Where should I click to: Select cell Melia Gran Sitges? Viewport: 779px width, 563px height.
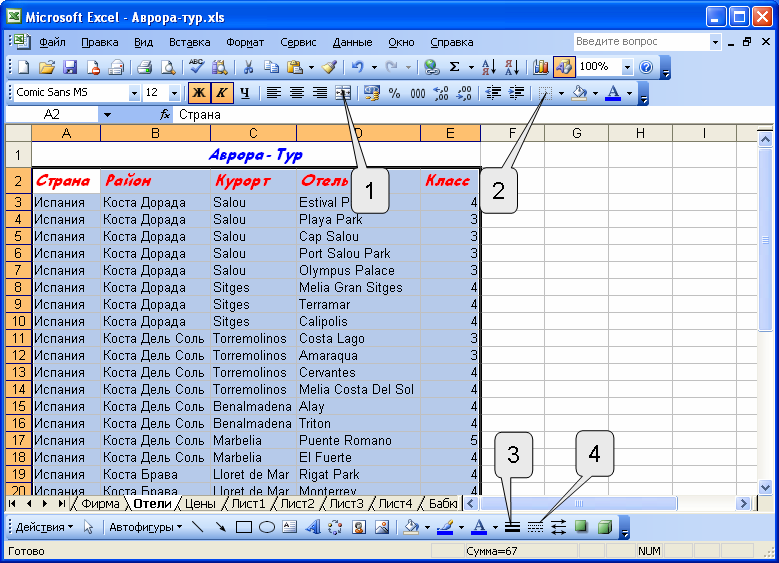tap(358, 288)
